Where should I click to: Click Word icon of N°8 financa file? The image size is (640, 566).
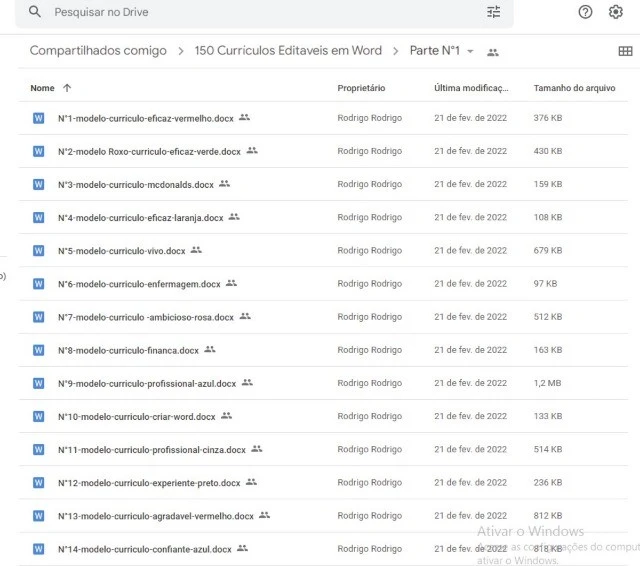(38, 350)
